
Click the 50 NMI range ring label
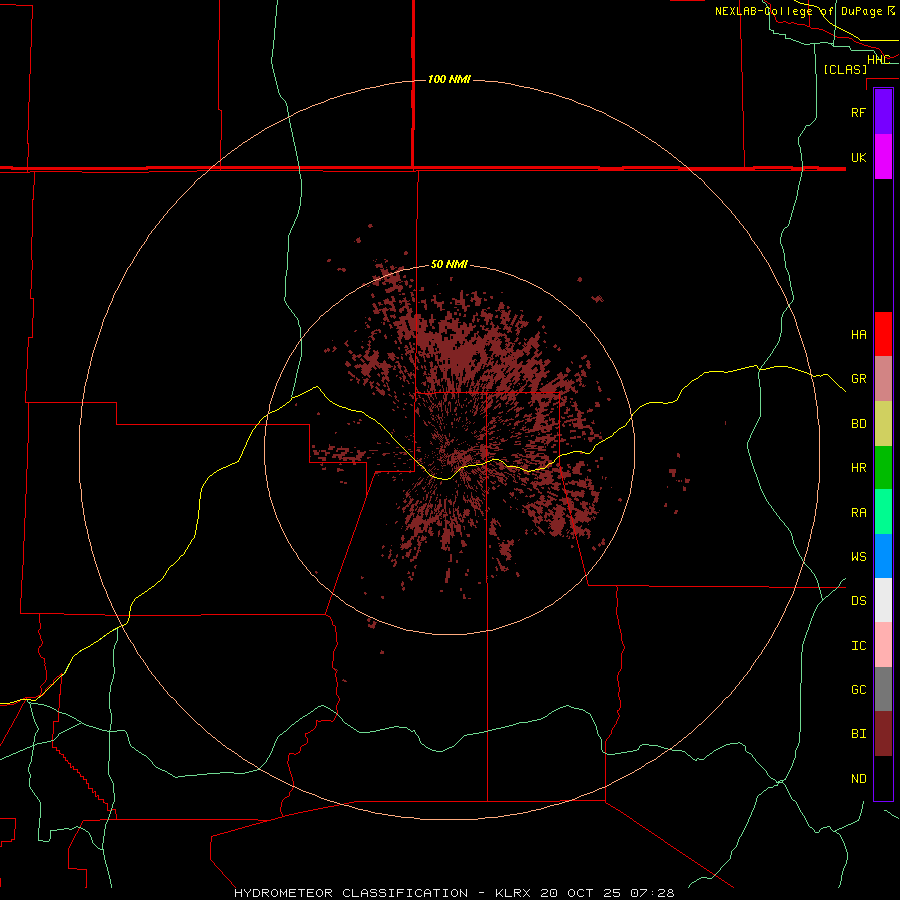pos(449,264)
